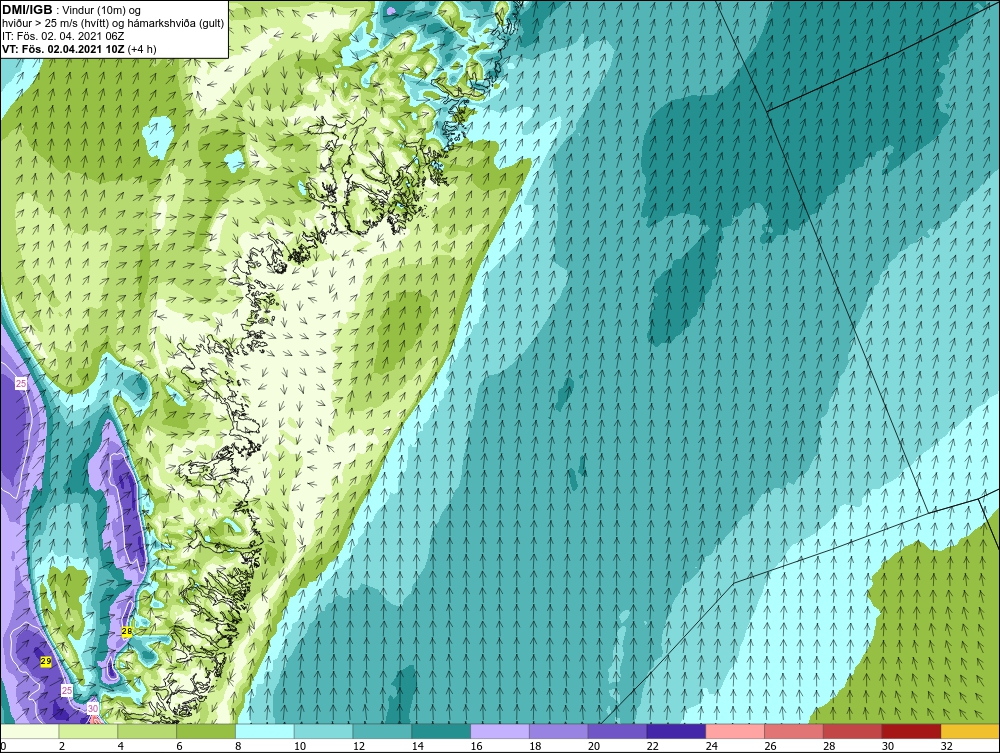The width and height of the screenshot is (1000, 753).
Task: Select the red 28–30 m/s legend swatch
Action: (x=853, y=731)
